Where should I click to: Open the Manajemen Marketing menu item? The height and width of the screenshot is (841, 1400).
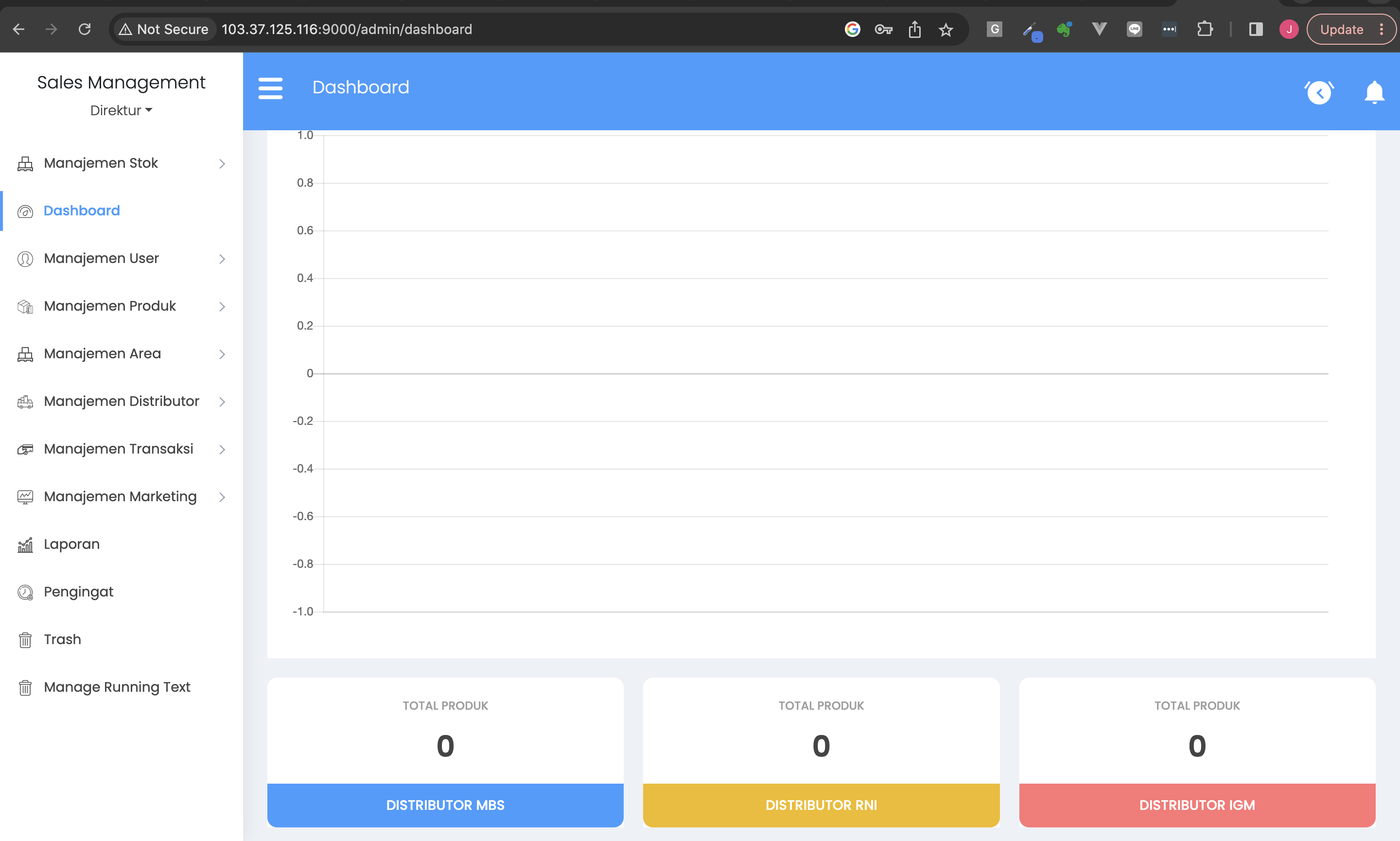(x=119, y=496)
